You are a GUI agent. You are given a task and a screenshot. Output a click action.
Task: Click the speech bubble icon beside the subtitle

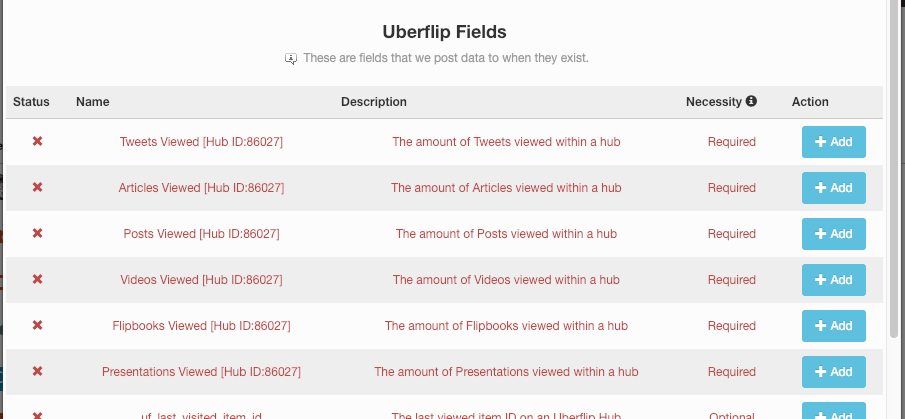click(291, 58)
